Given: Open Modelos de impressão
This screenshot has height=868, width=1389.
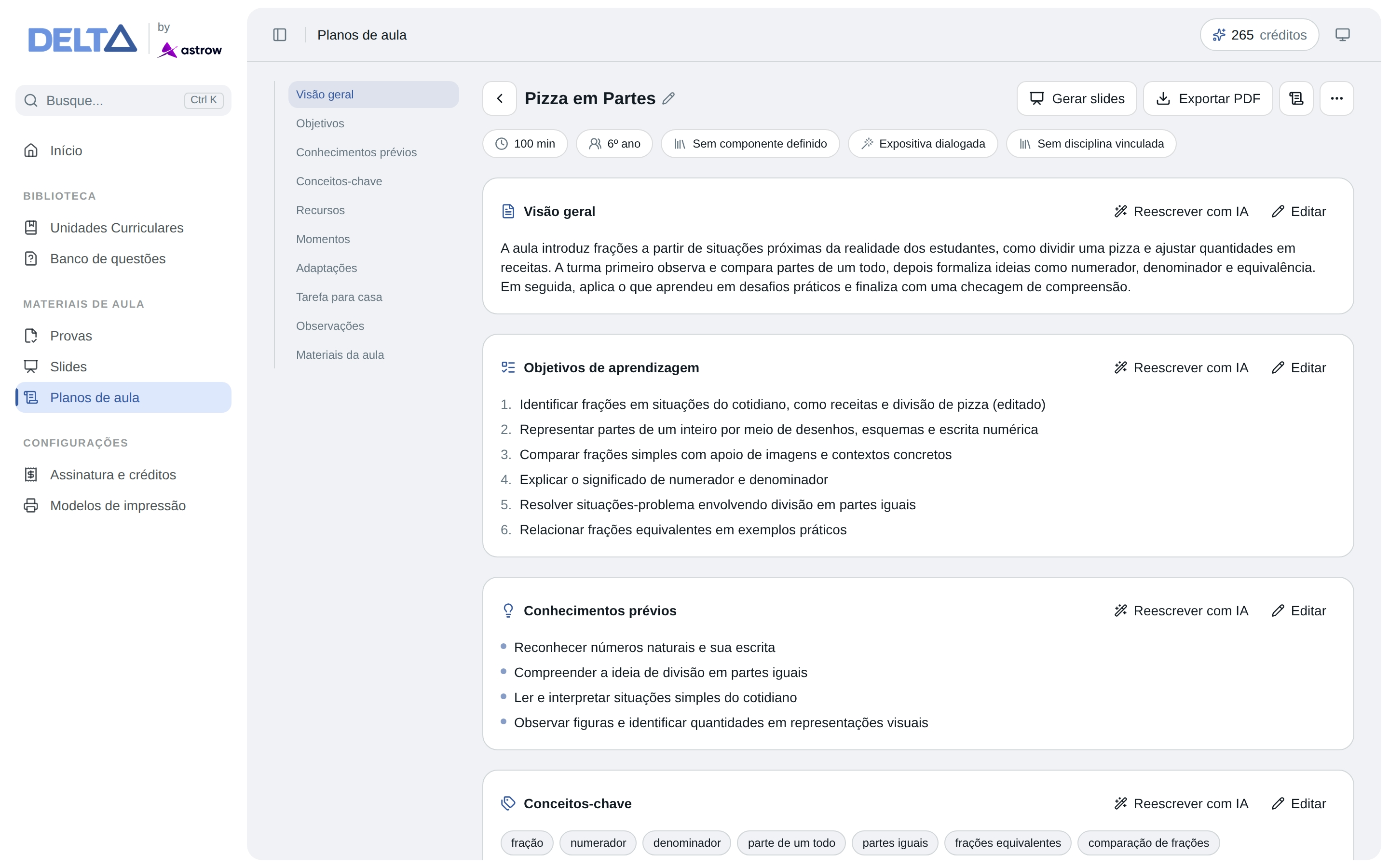Looking at the screenshot, I should [123, 506].
